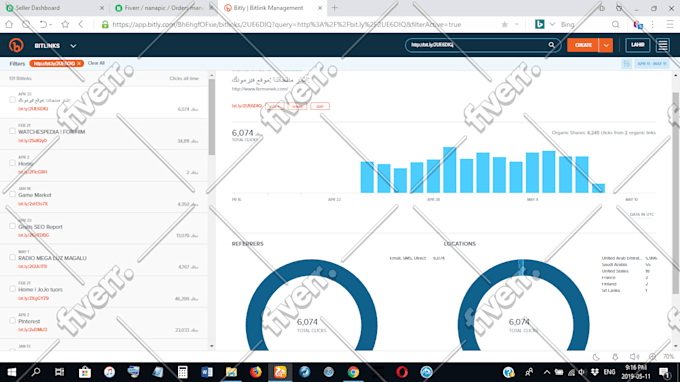Click the SHARE button beside the short link
680x382 pixels.
coord(297,106)
